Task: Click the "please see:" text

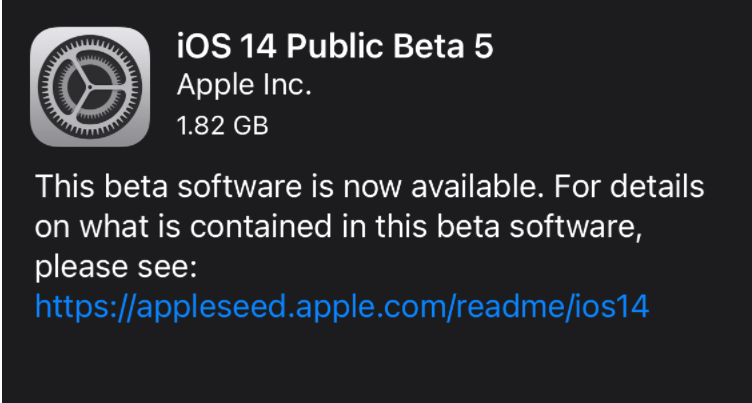Action: pyautogui.click(x=116, y=269)
